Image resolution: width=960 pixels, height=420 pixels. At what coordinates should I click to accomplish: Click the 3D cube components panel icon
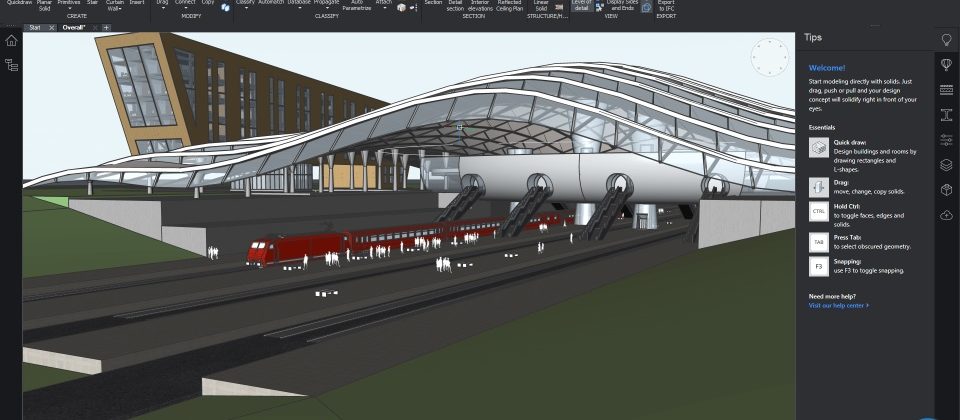[x=946, y=190]
